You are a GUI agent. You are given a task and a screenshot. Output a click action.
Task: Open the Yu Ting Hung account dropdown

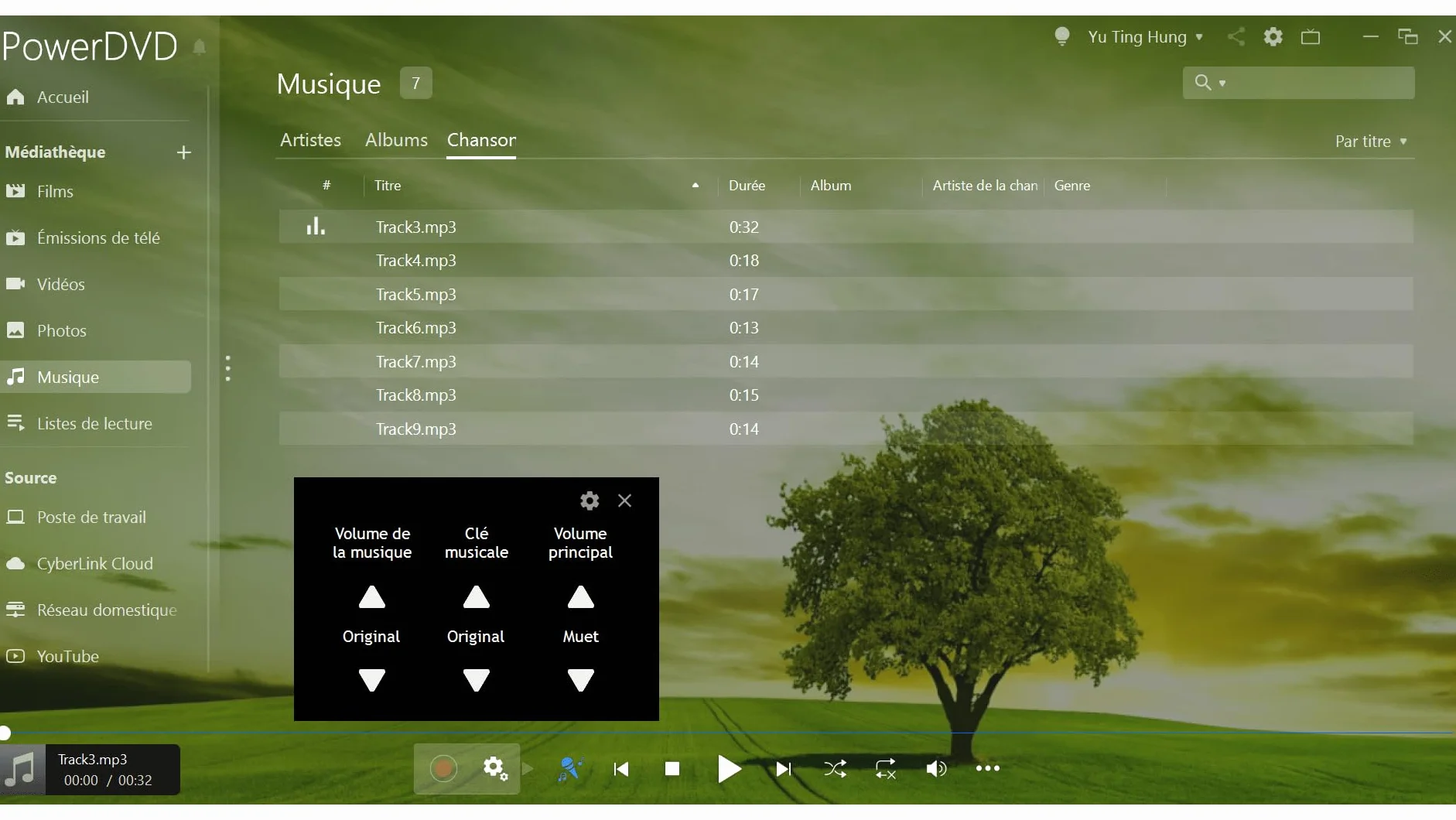1146,37
